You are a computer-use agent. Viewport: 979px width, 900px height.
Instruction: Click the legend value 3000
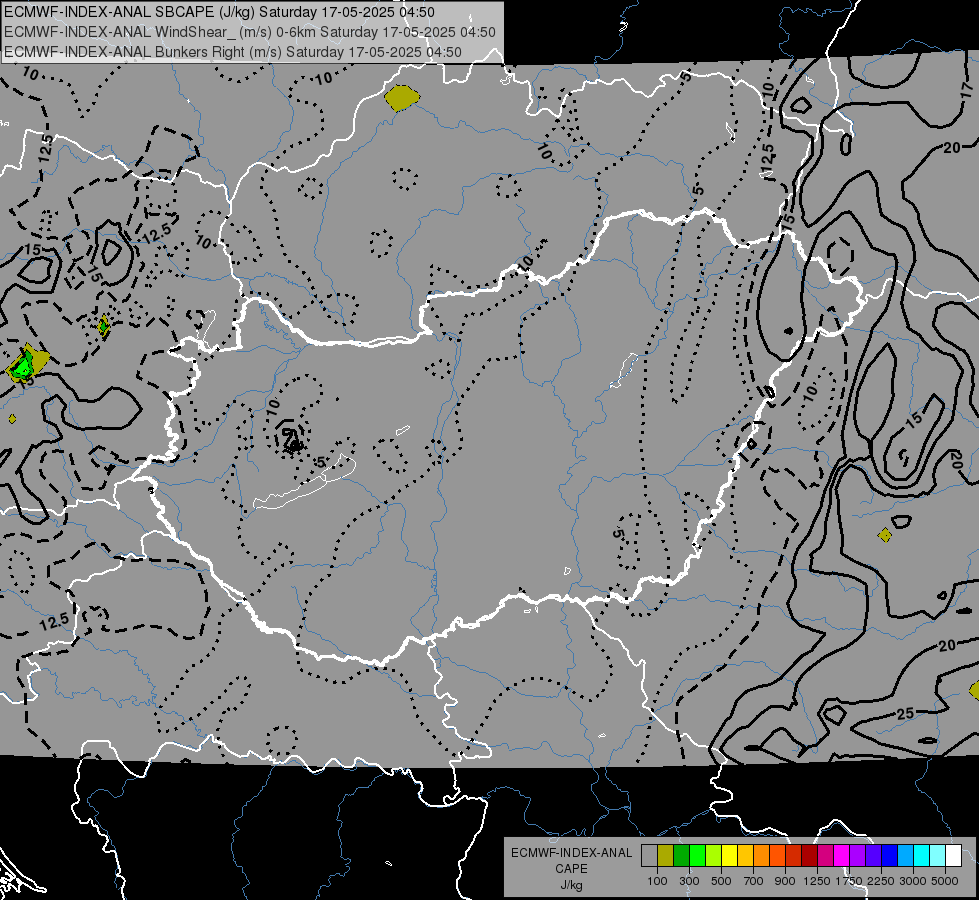coord(913,881)
